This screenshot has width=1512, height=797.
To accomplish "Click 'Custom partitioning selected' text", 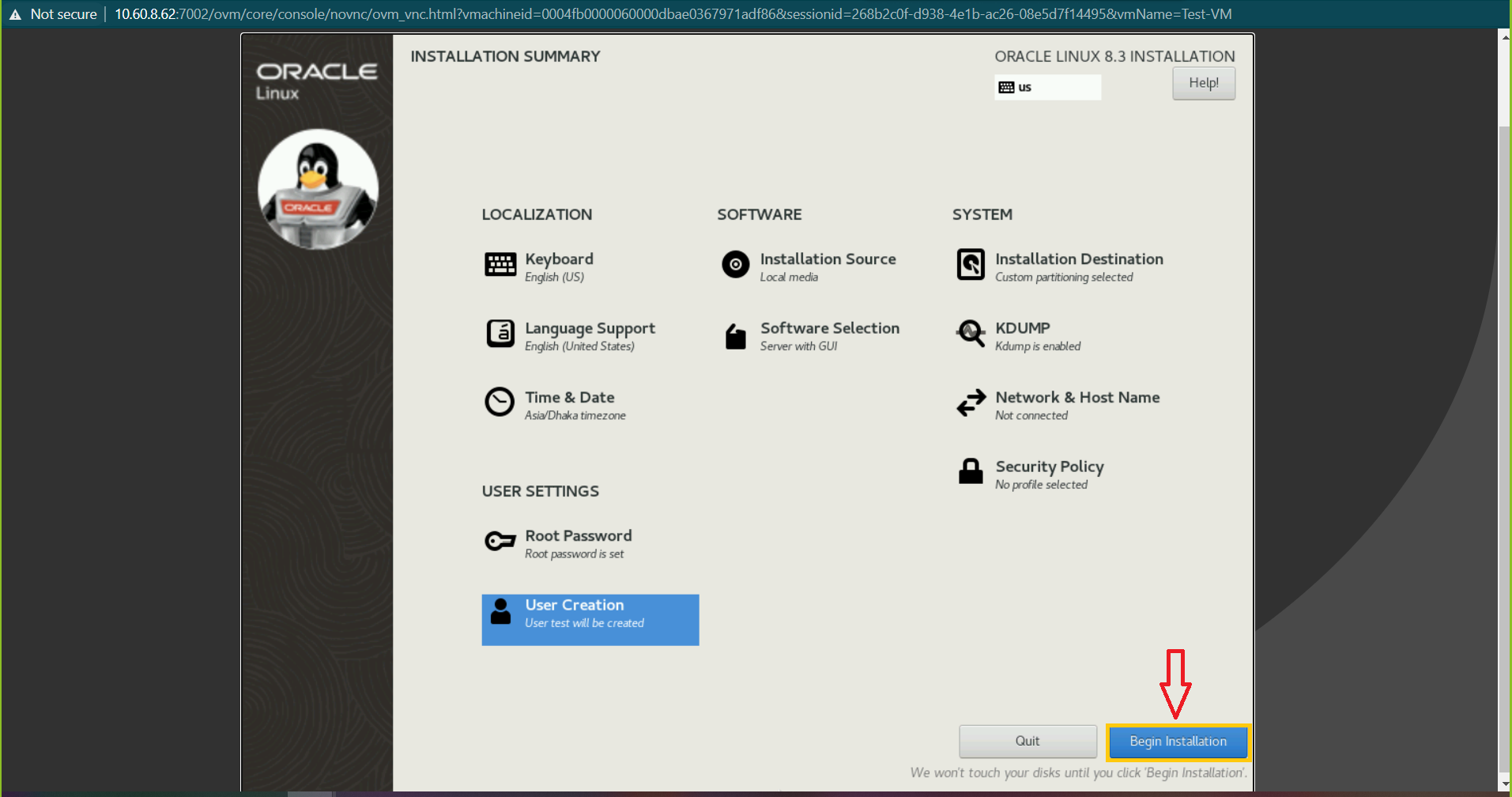I will tap(1064, 278).
